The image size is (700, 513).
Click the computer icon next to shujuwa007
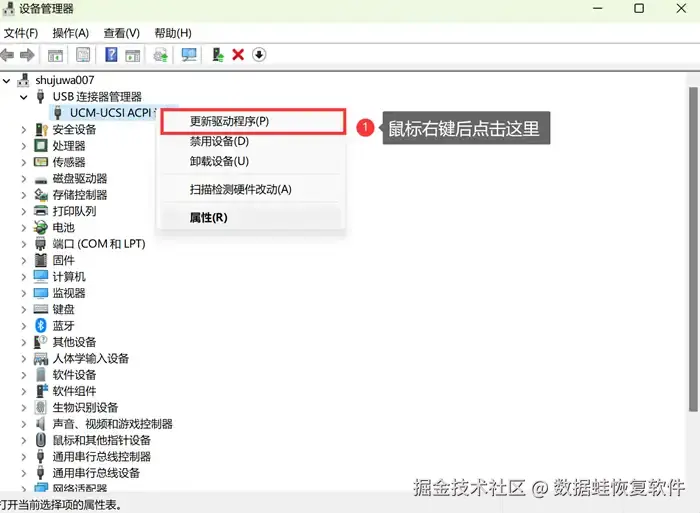tap(23, 80)
